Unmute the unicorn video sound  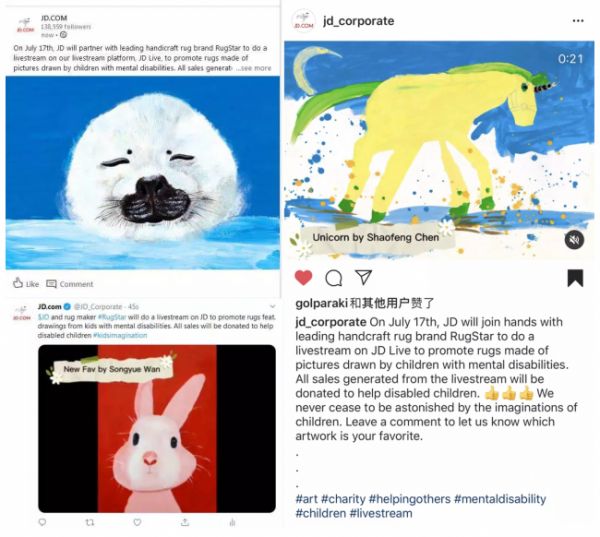[x=574, y=240]
